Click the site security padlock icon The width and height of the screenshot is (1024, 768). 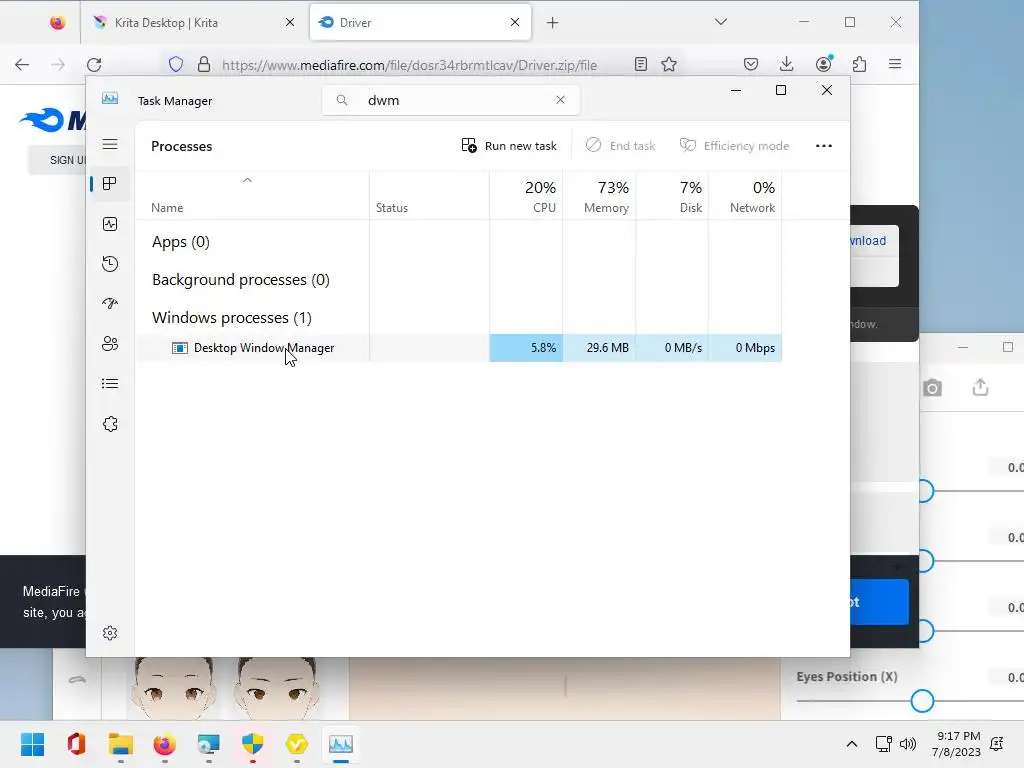[x=204, y=65]
